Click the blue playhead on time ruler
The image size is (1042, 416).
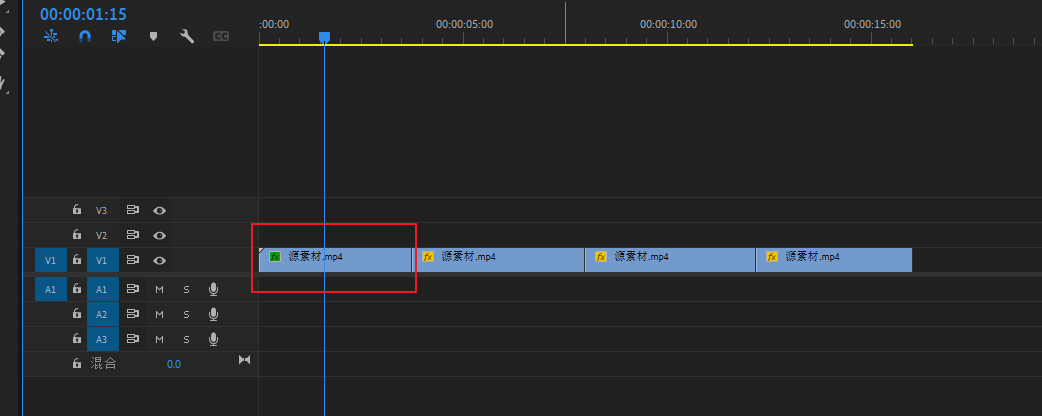[x=324, y=37]
